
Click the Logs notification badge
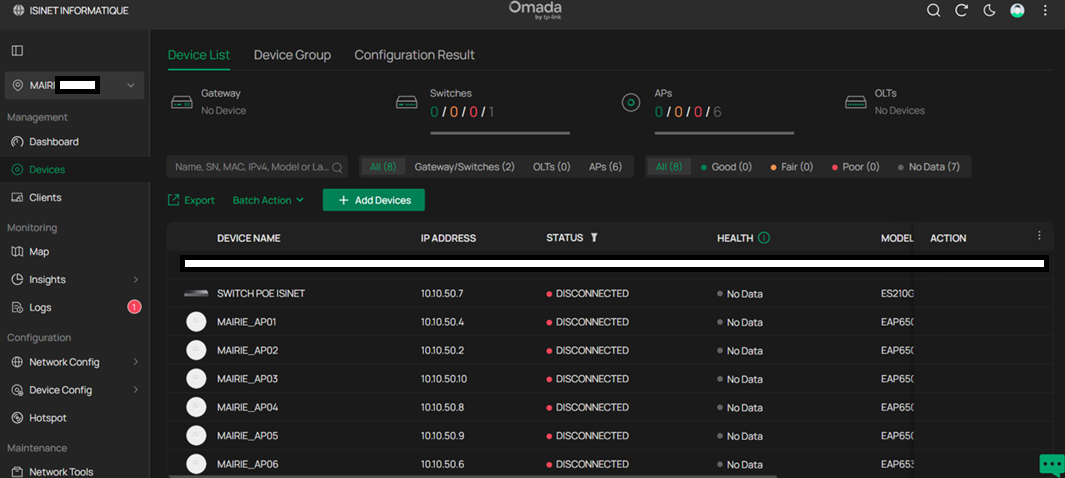click(134, 307)
